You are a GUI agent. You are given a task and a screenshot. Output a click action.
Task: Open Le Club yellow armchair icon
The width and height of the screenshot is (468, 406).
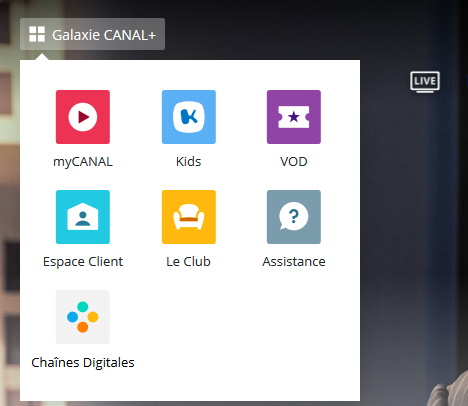click(189, 217)
